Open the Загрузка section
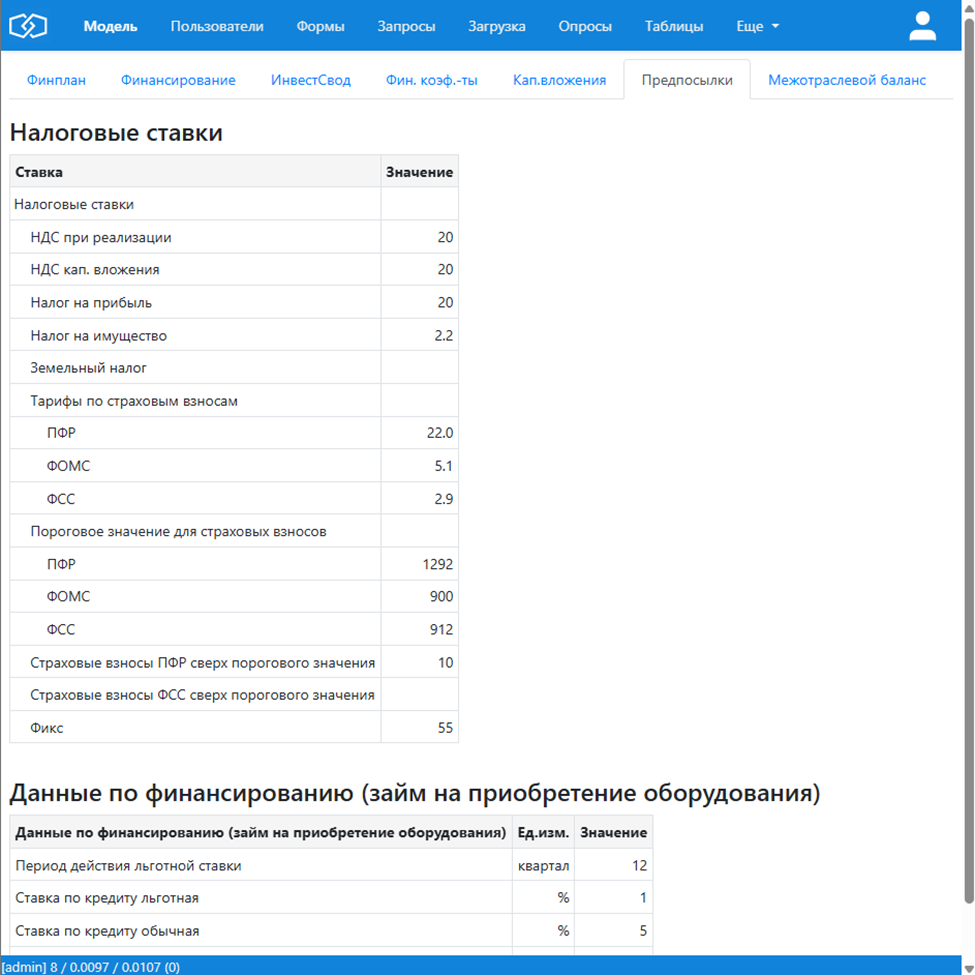Screen dimensions: 975x975 click(x=497, y=26)
